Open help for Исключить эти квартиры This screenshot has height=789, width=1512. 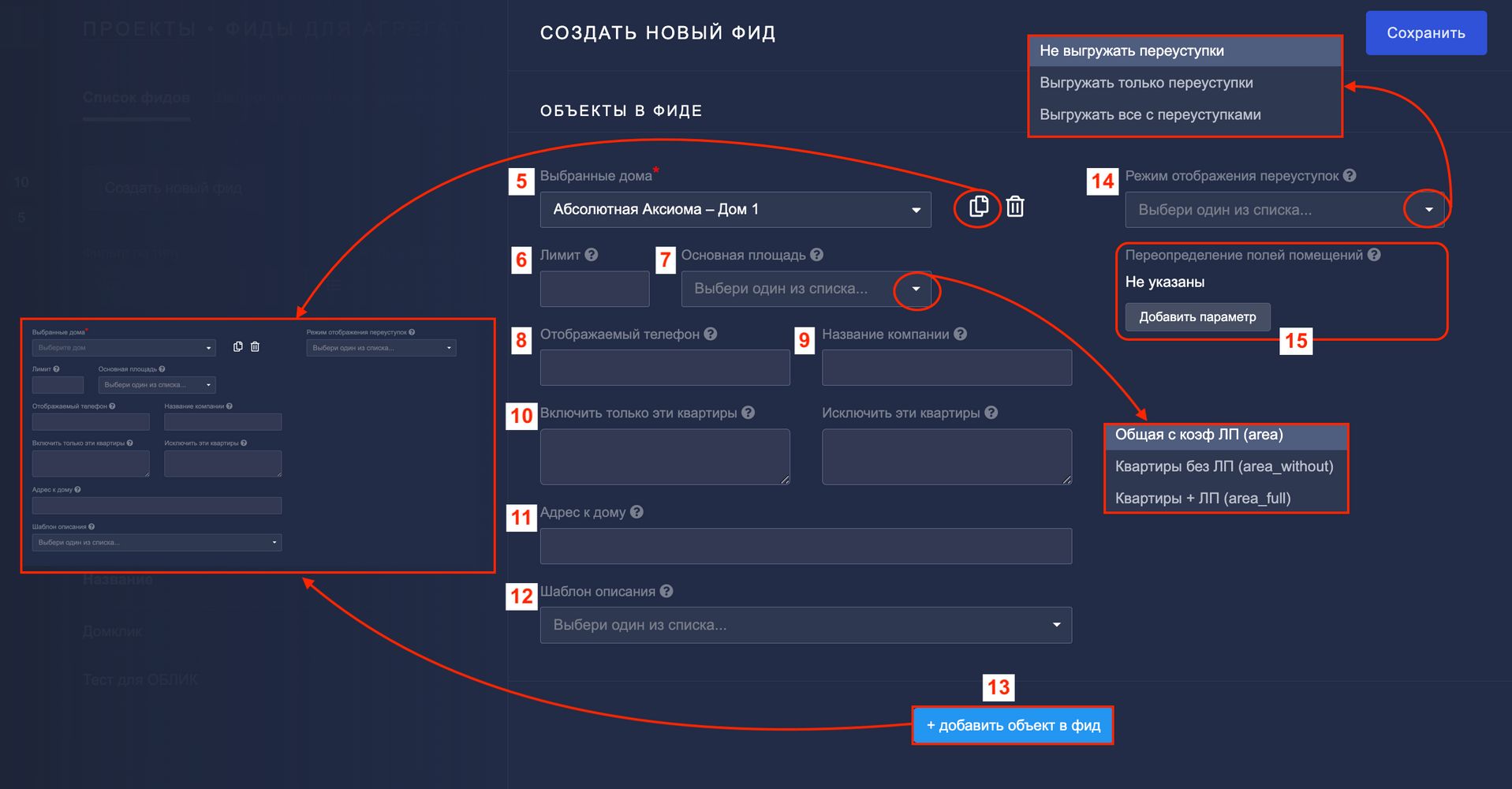point(991,413)
